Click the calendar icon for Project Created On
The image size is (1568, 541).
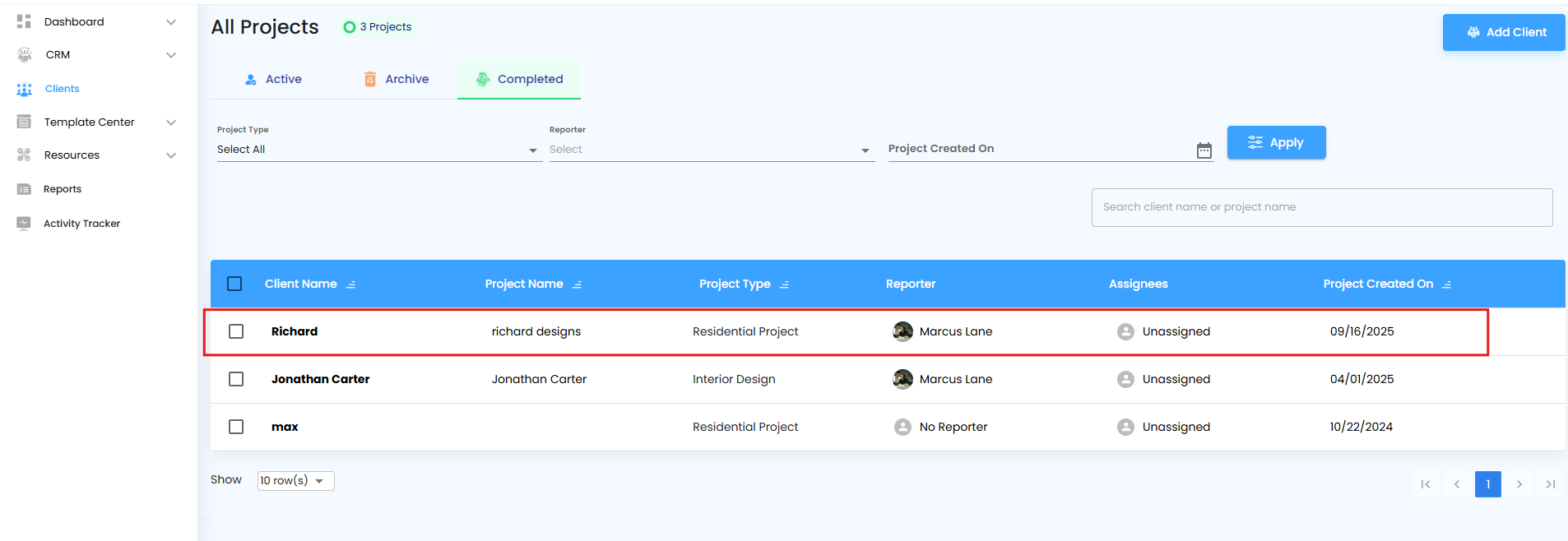[x=1204, y=150]
